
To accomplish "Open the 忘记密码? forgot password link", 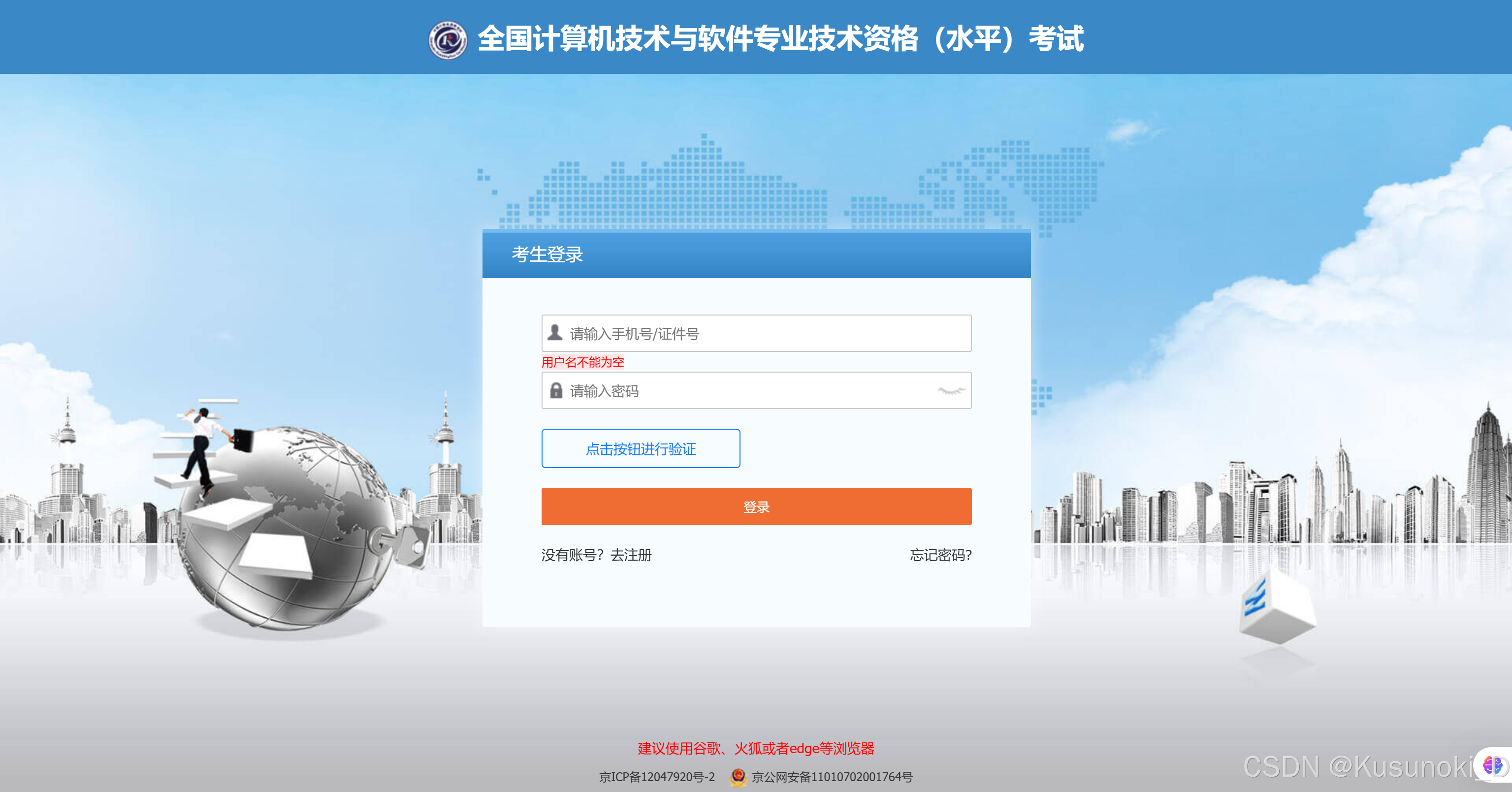I will pyautogui.click(x=940, y=554).
